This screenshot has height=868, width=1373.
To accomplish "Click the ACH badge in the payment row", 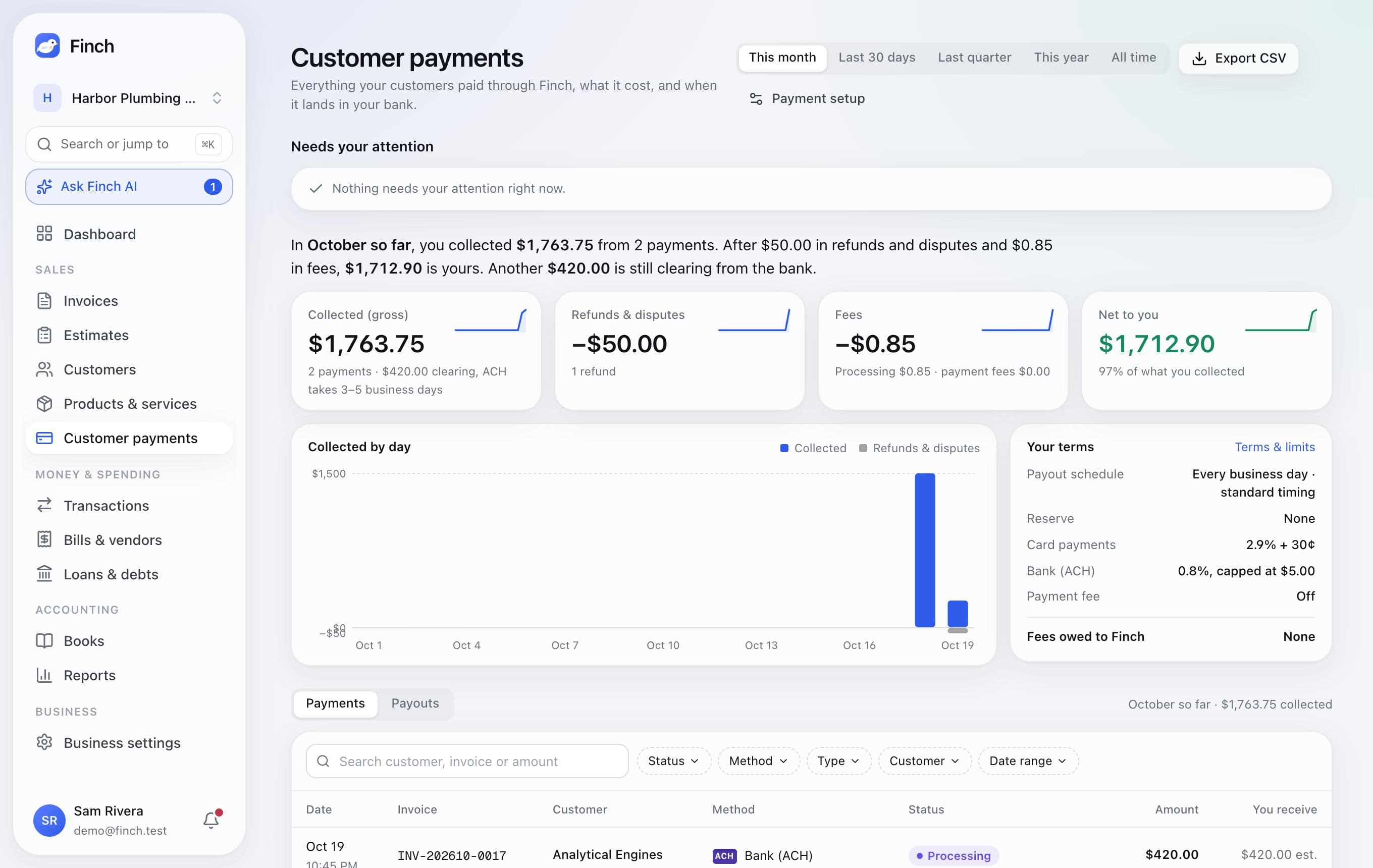I will pos(724,855).
